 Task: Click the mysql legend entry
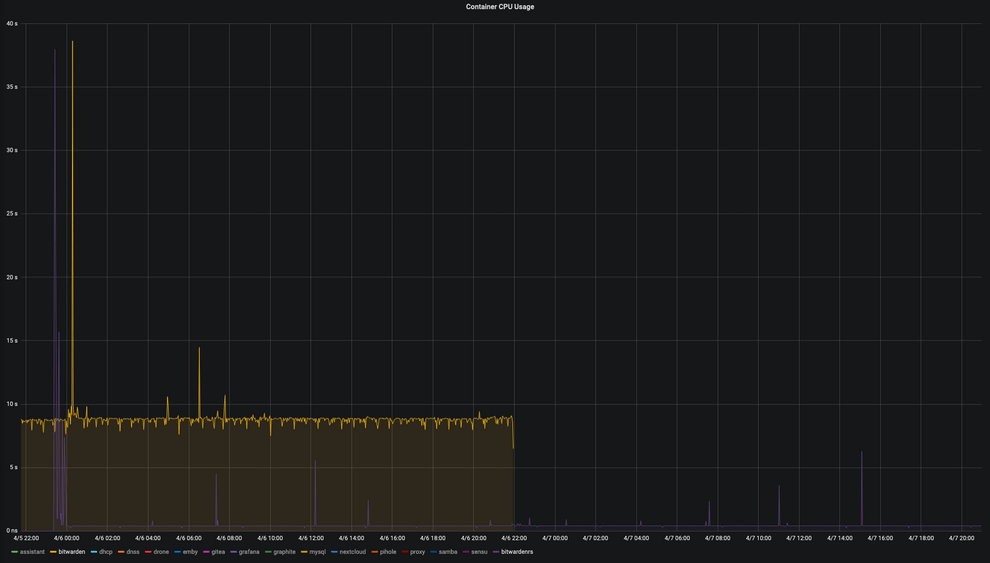click(x=317, y=552)
